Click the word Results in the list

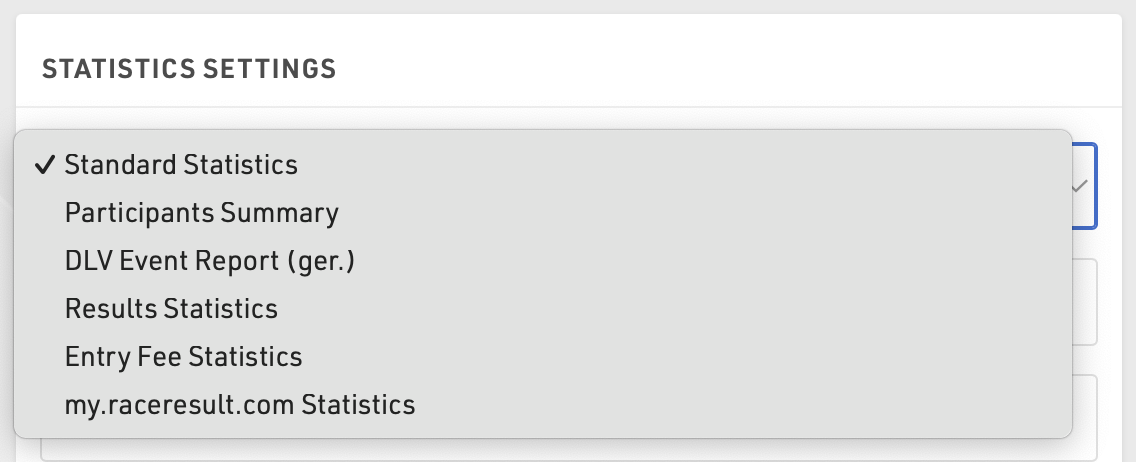(111, 309)
